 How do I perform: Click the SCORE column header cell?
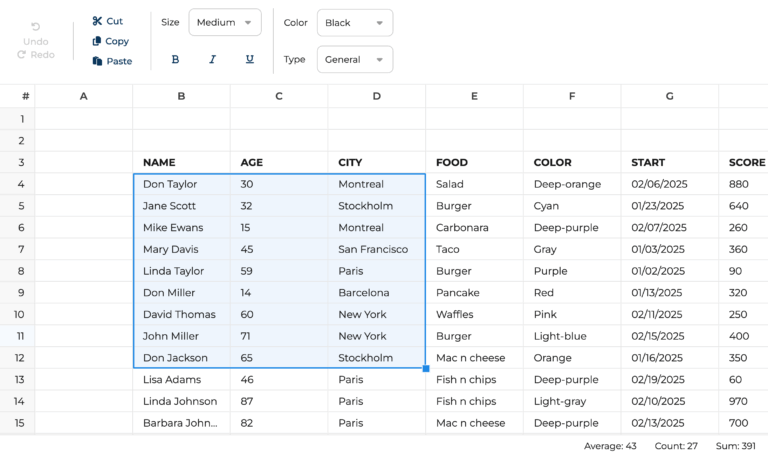point(746,162)
